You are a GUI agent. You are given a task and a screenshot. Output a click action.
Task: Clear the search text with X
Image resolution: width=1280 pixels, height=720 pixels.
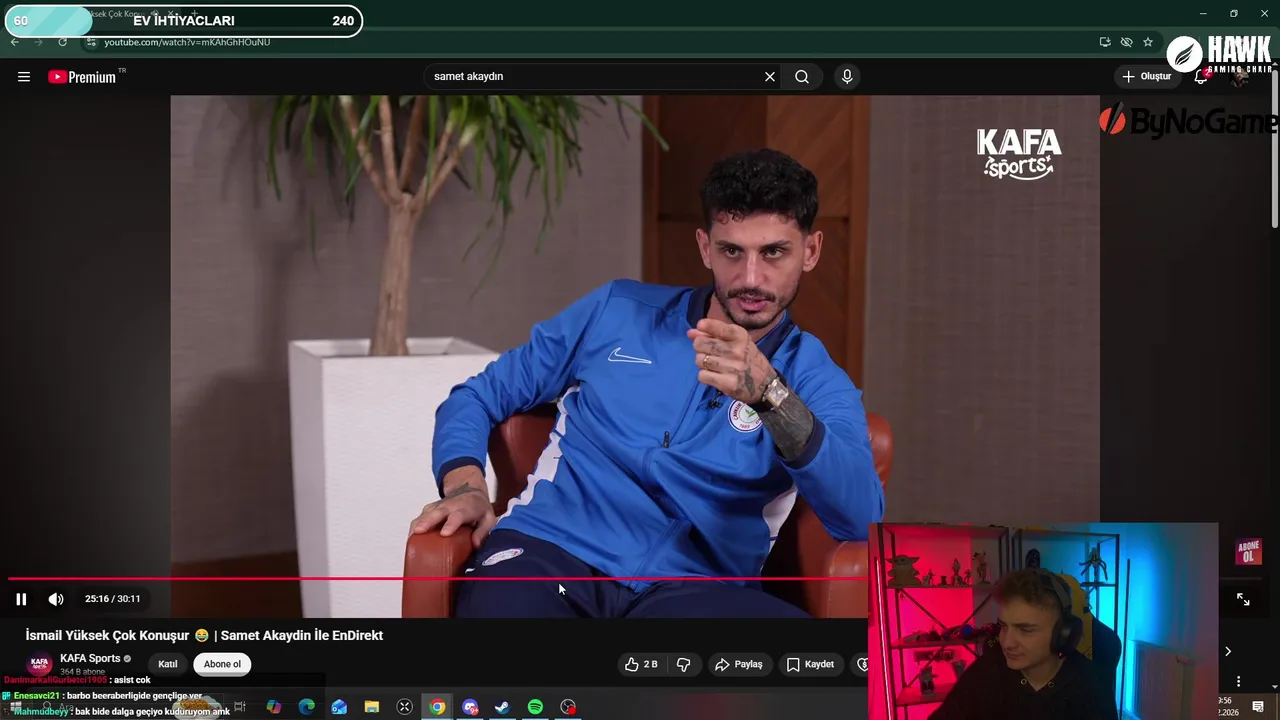tap(770, 77)
